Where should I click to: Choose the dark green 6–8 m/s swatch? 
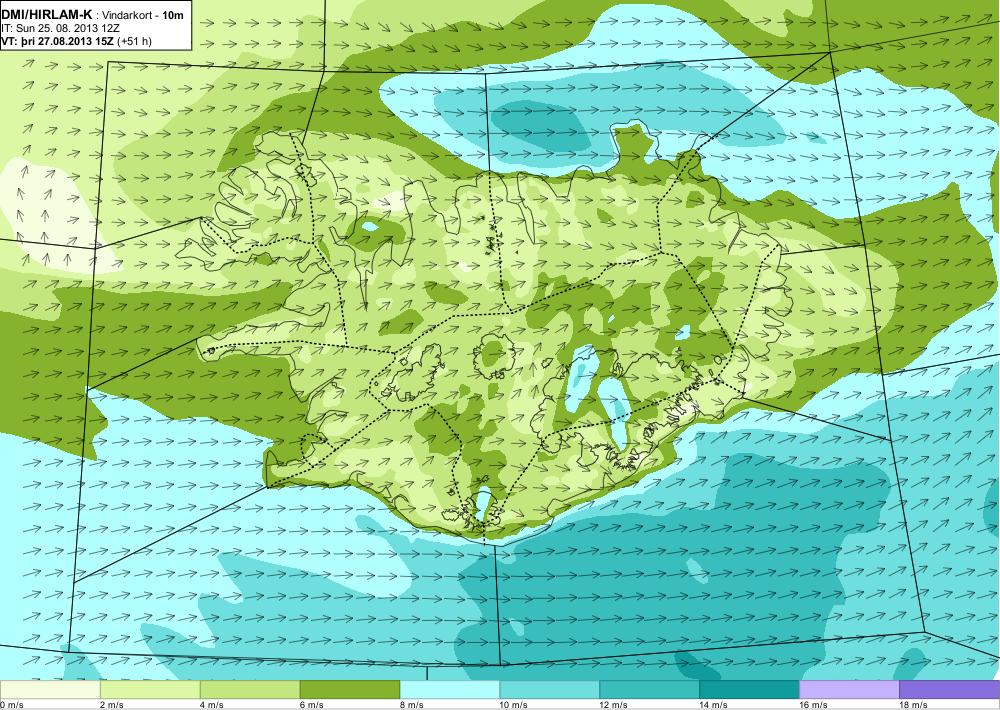[x=349, y=690]
